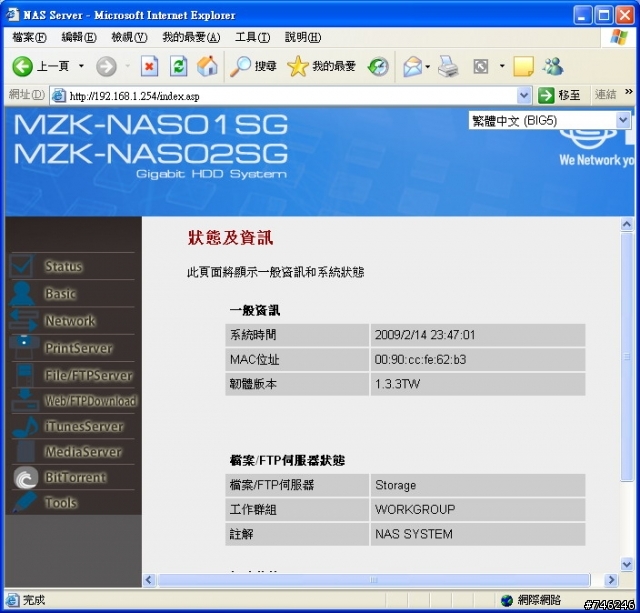Screen dimensions: 640x613
Task: Click the WORKGROUP cell value
Action: pyautogui.click(x=415, y=509)
